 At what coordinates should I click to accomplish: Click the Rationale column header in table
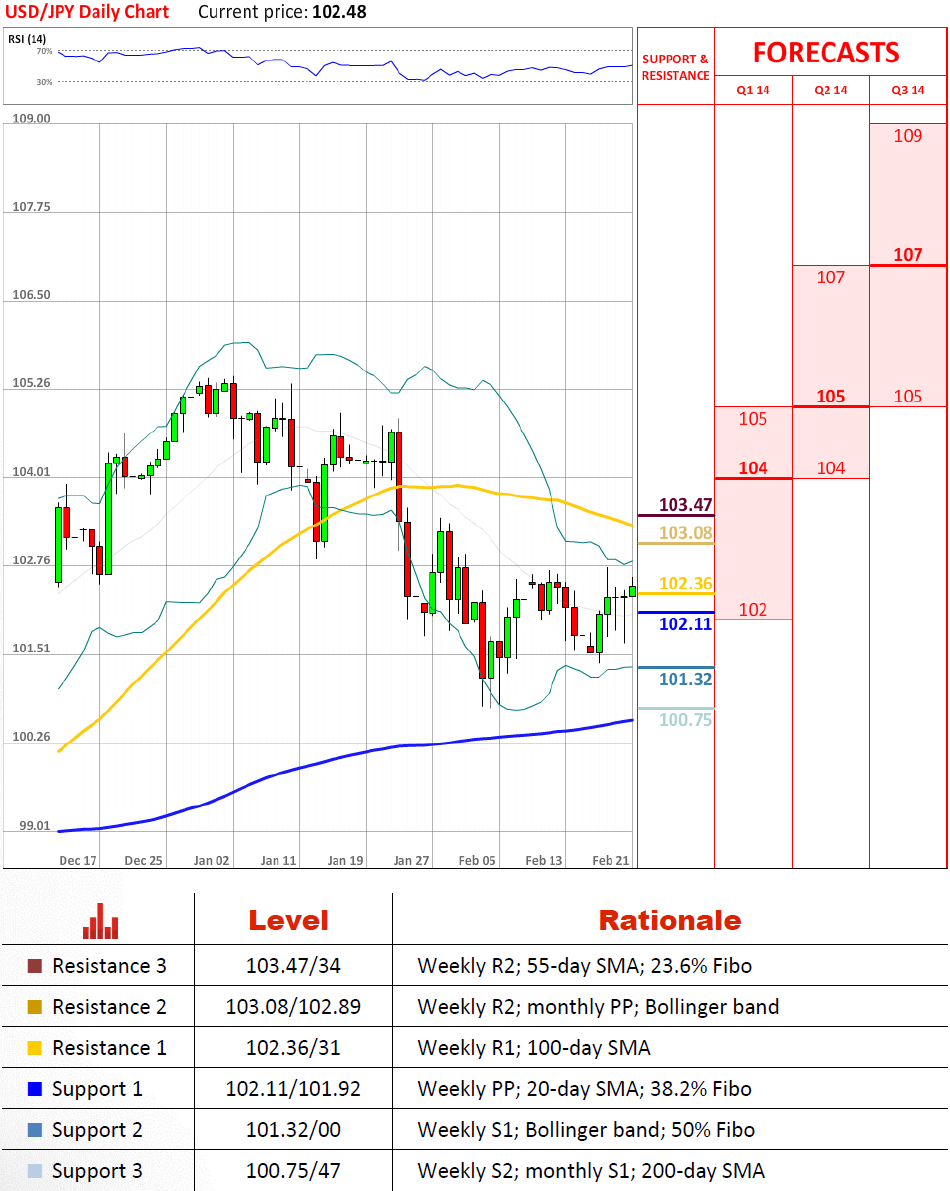pyautogui.click(x=669, y=921)
